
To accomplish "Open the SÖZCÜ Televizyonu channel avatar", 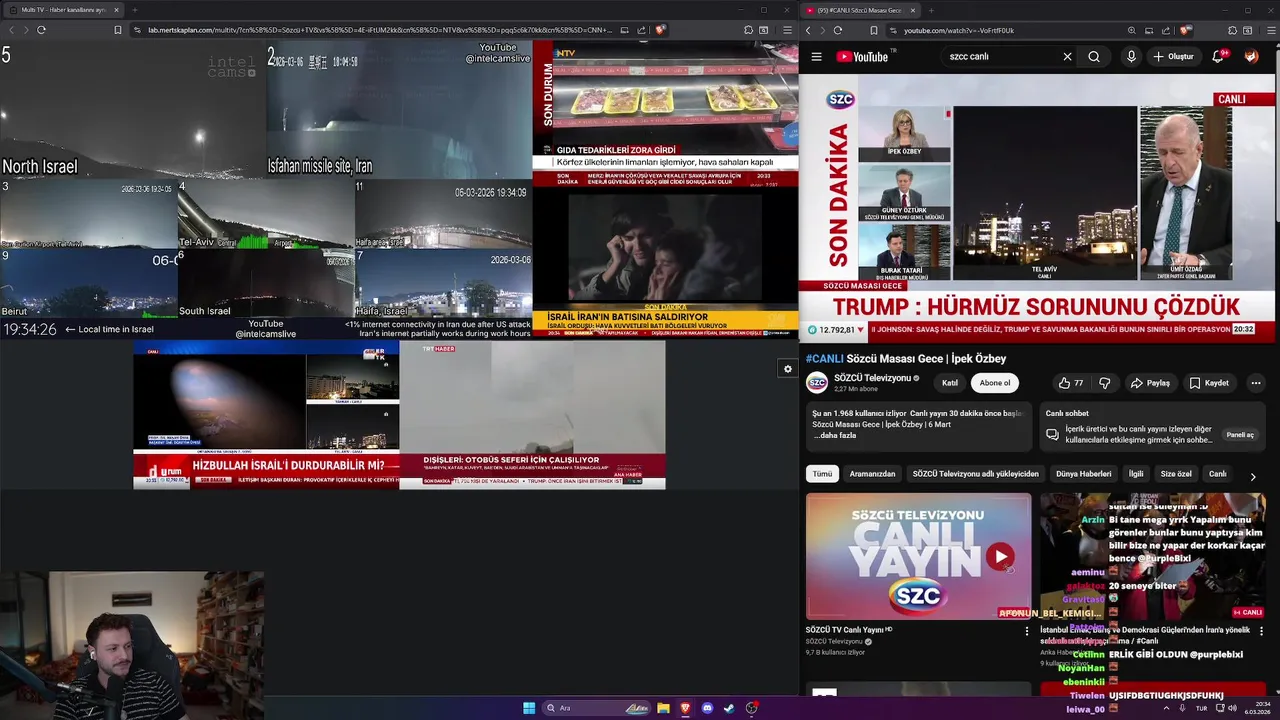I will click(817, 383).
